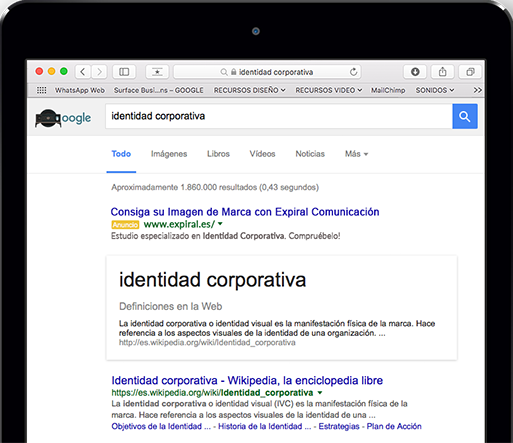The width and height of the screenshot is (513, 443).
Task: Open the Wikipedia Identidad corporativa result
Action: coord(247,380)
